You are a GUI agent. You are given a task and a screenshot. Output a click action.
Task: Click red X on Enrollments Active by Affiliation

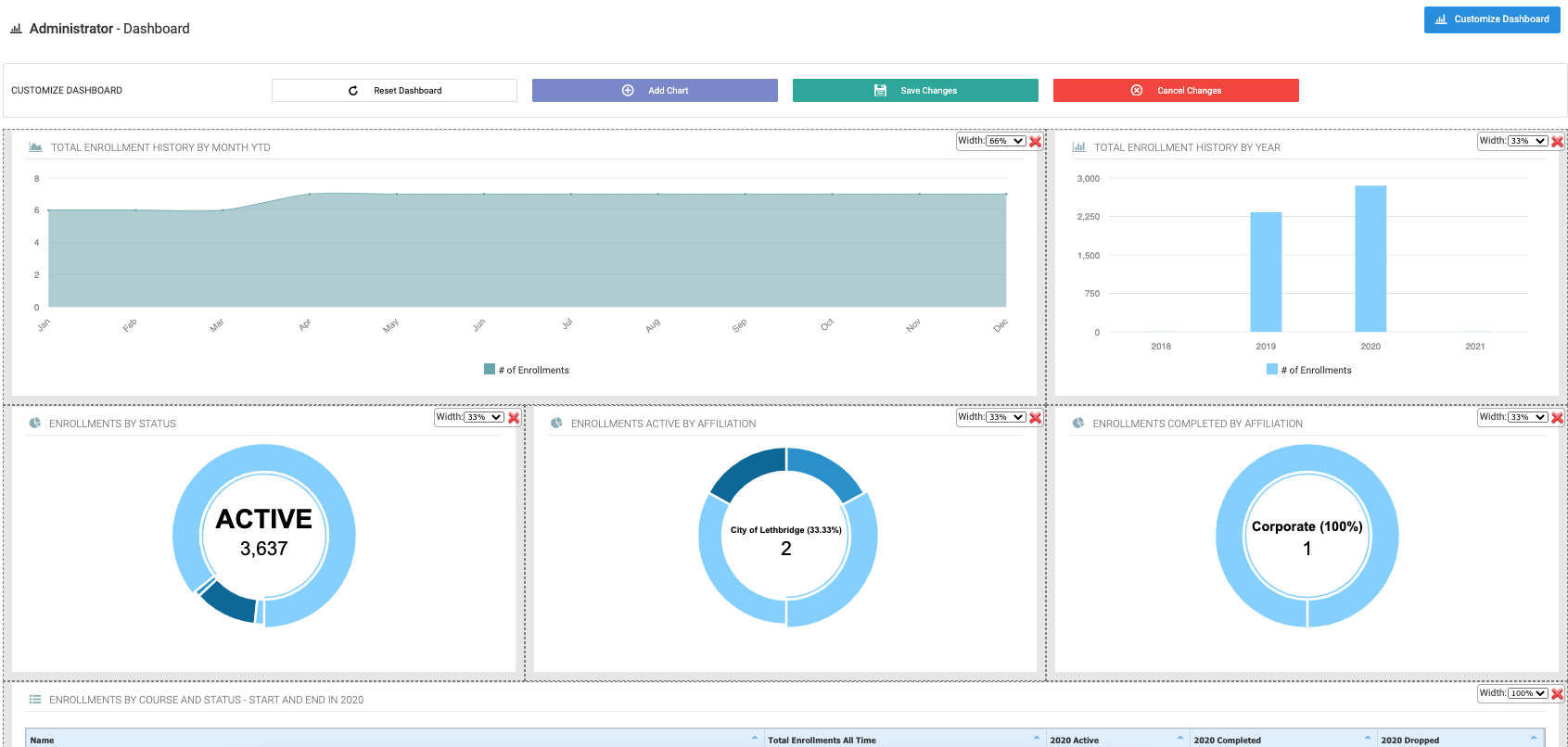point(1035,418)
